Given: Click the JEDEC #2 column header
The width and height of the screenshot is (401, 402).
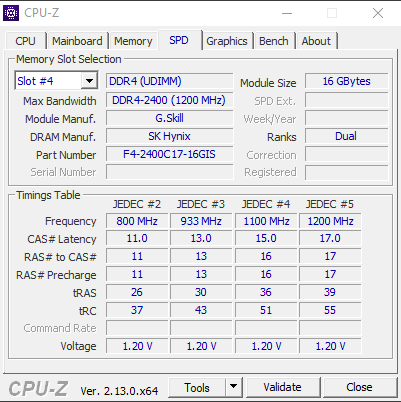Looking at the screenshot, I should 137,204.
